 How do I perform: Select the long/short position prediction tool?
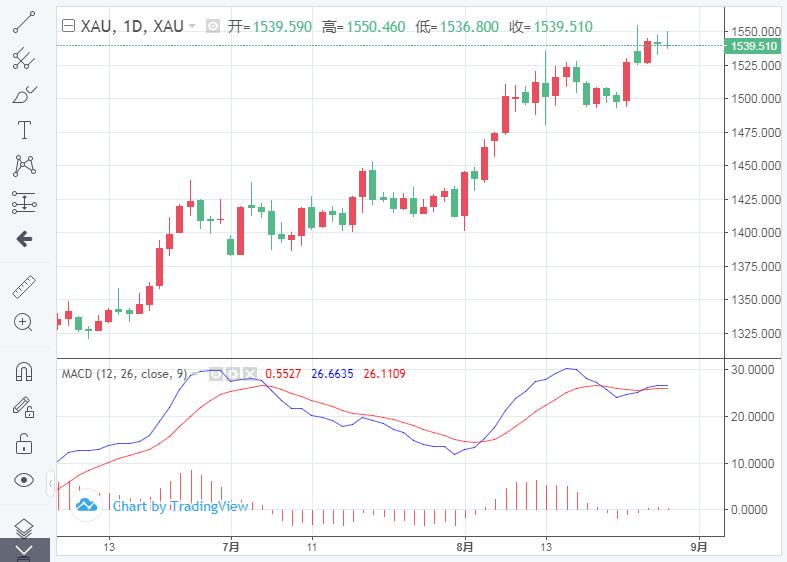(x=24, y=202)
